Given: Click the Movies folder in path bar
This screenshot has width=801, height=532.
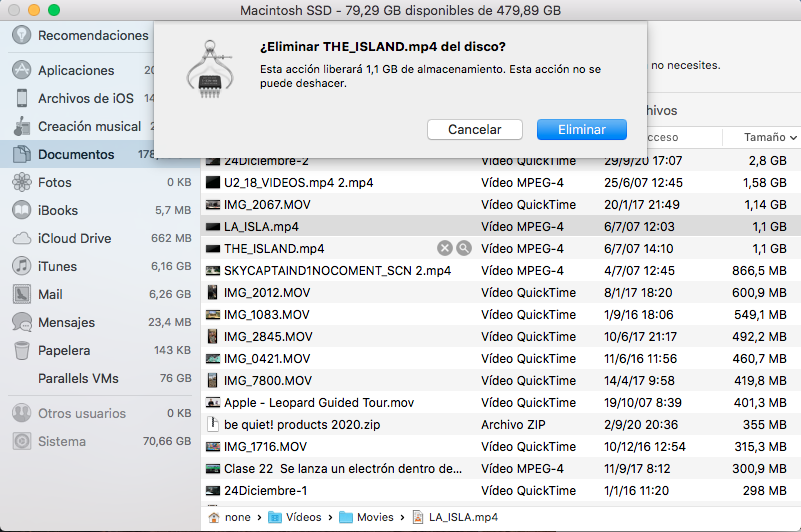Looking at the screenshot, I should coord(366,517).
